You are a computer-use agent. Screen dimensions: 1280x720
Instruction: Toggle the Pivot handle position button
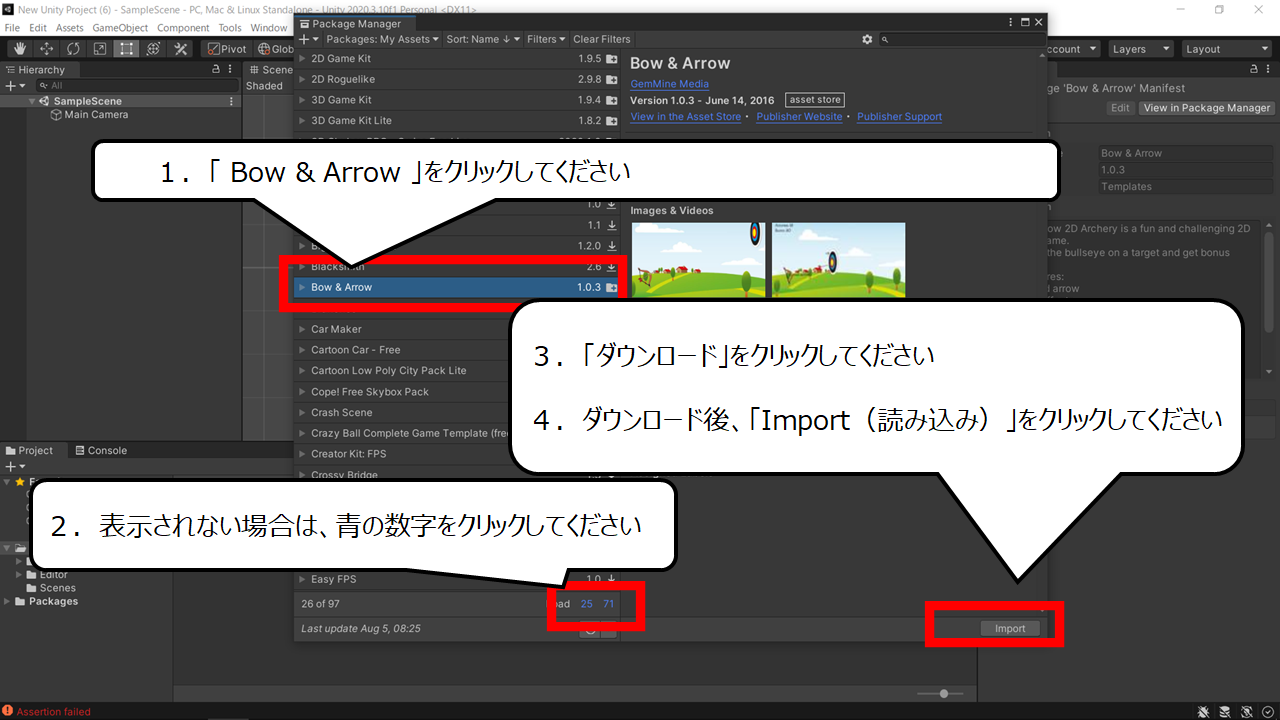point(227,48)
